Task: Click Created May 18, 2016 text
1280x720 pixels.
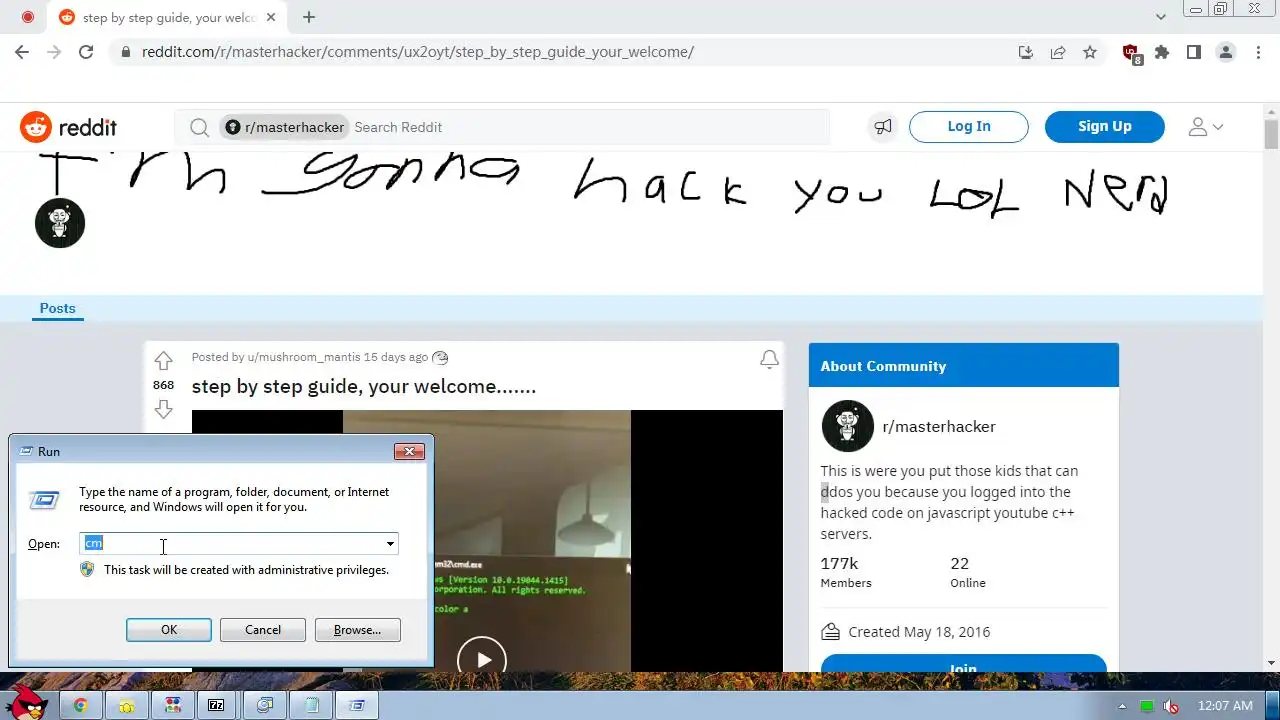Action: [919, 632]
